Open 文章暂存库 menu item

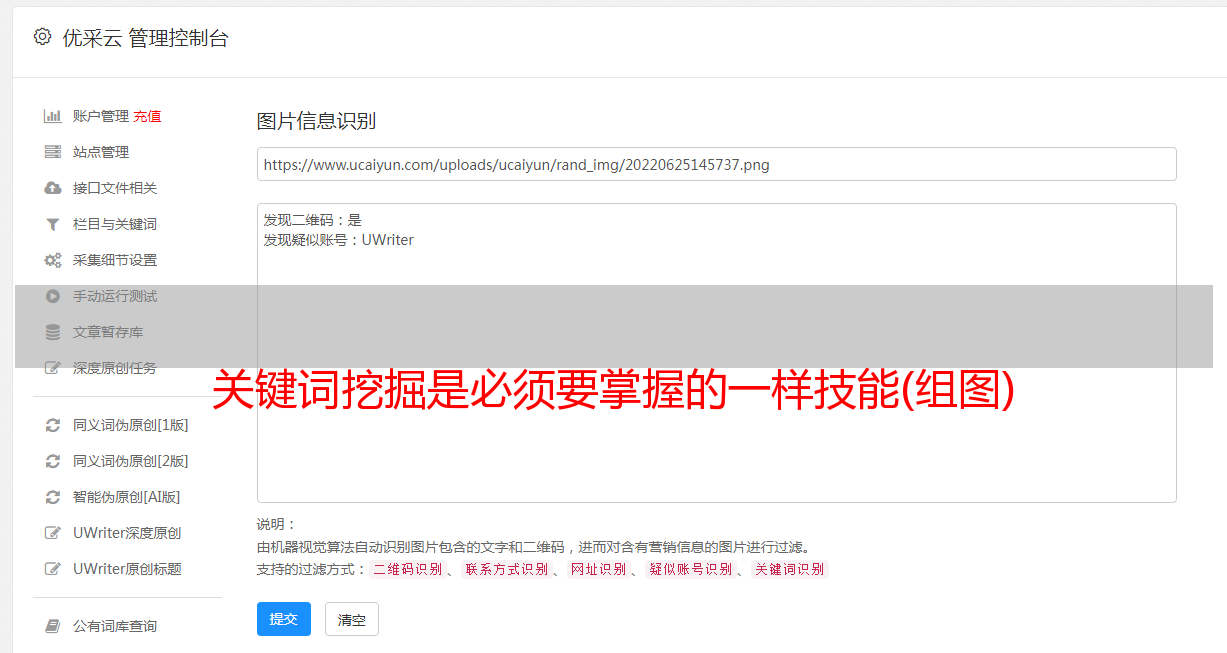(108, 332)
